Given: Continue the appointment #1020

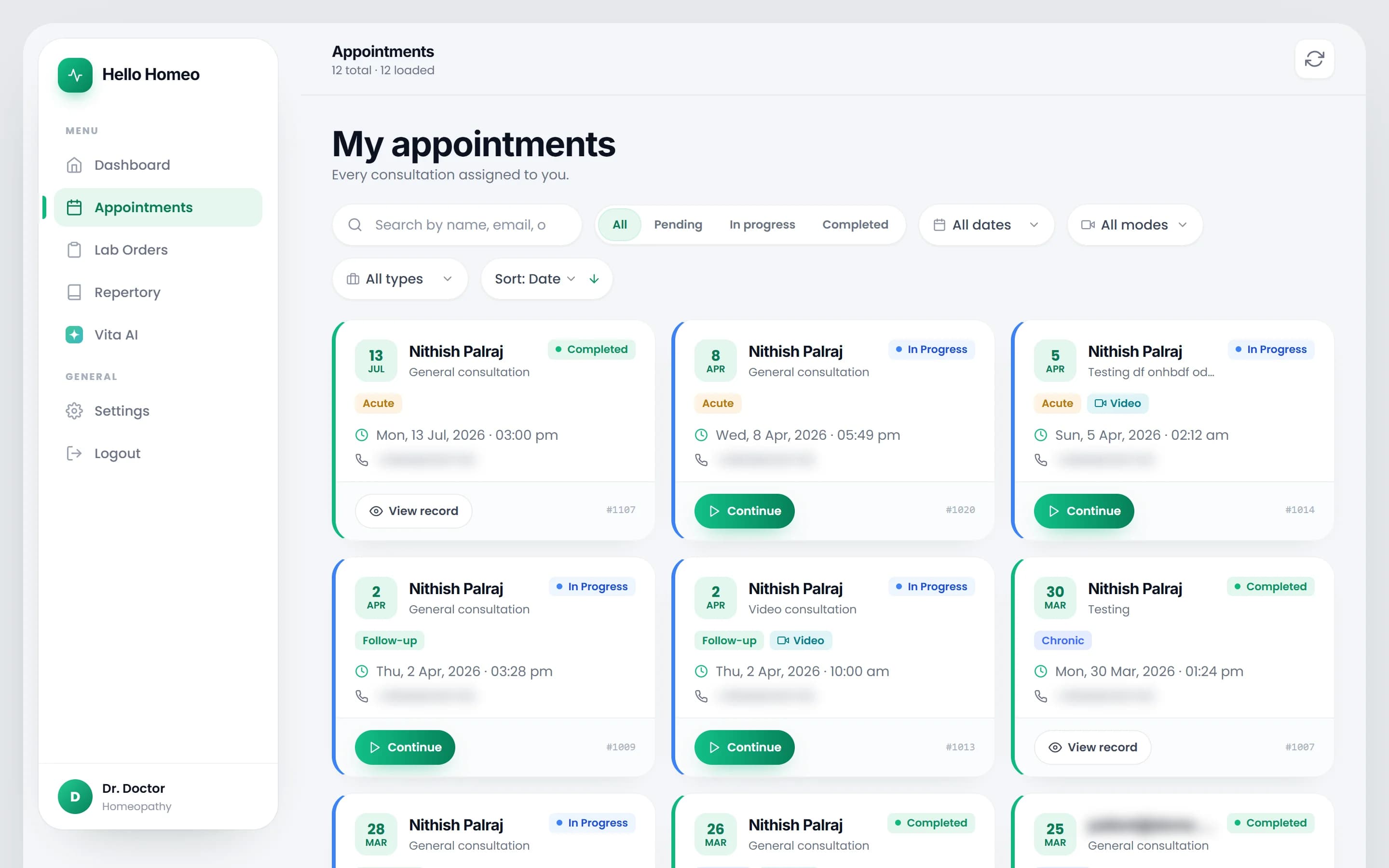Looking at the screenshot, I should [745, 511].
